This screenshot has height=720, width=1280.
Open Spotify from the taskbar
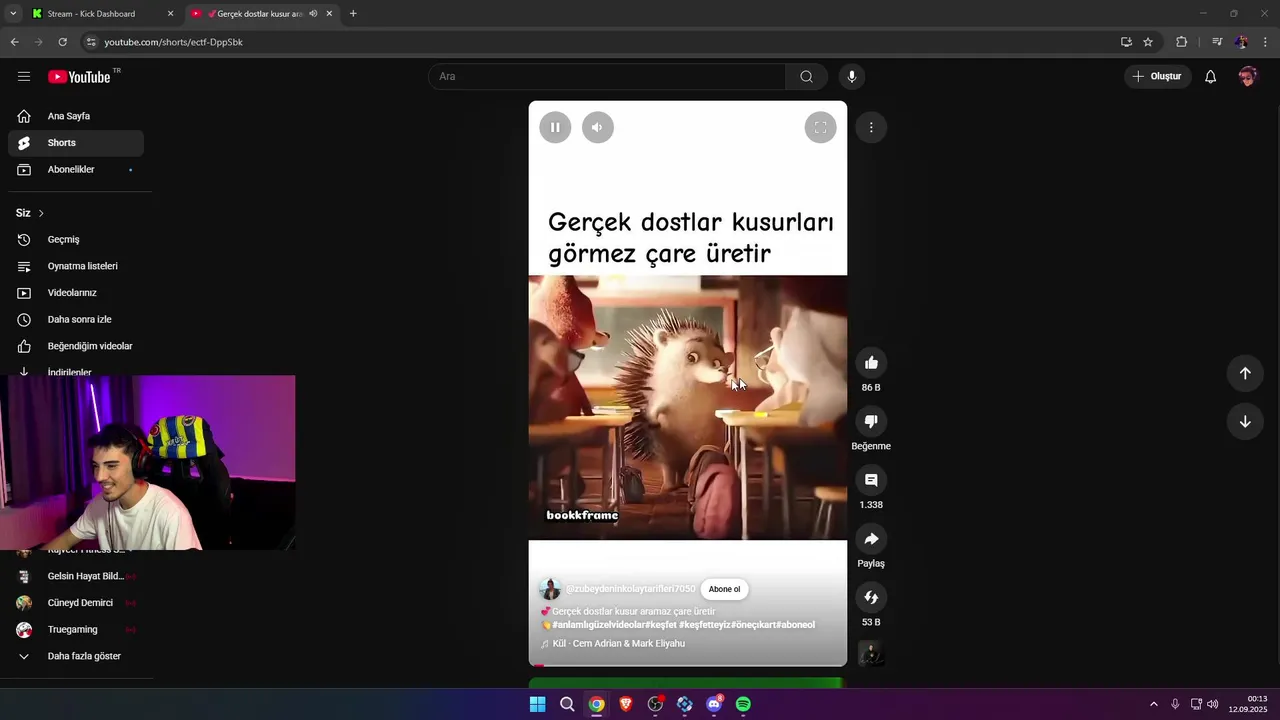pos(743,704)
